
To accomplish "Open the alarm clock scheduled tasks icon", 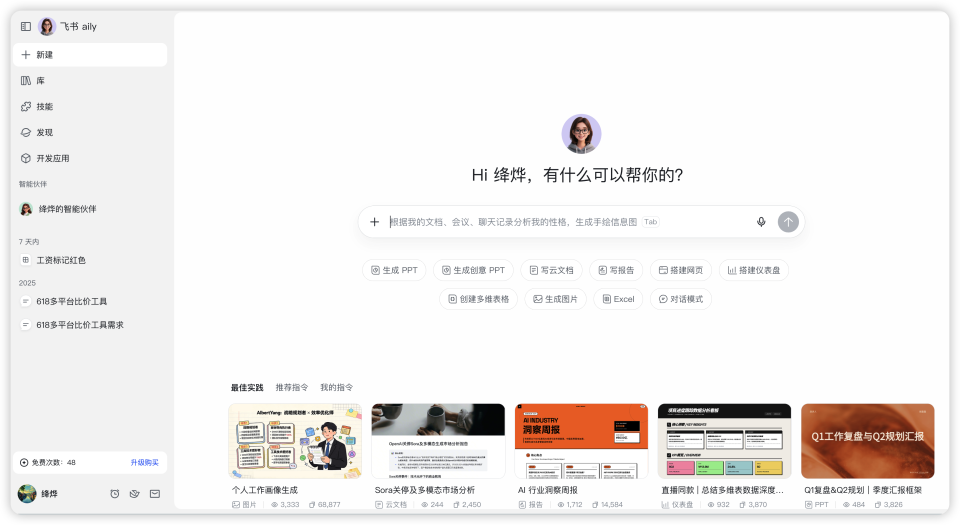I will pos(114,494).
